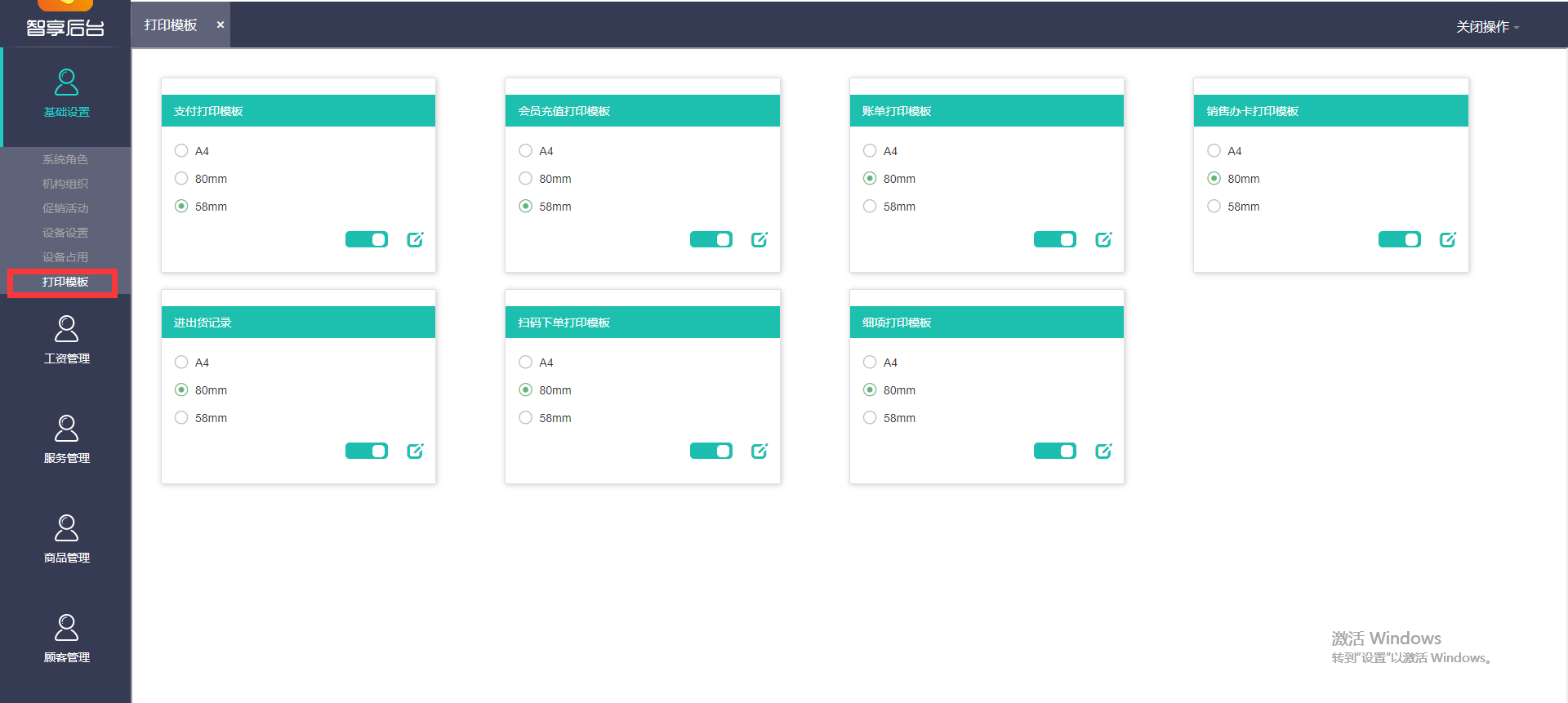This screenshot has width=1568, height=703.
Task: Select A4 for 销售办卡打印模板
Action: coord(1214,151)
